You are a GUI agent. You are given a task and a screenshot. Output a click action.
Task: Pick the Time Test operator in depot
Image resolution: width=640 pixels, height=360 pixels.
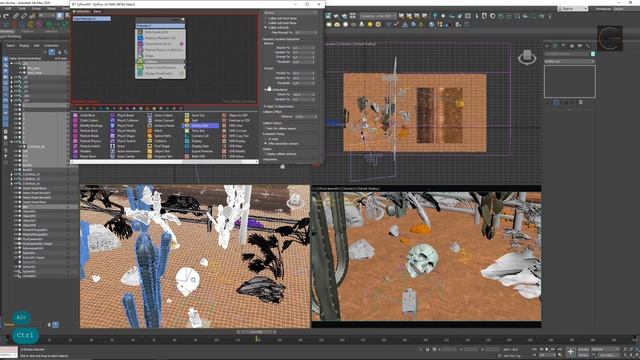pyautogui.click(x=196, y=131)
